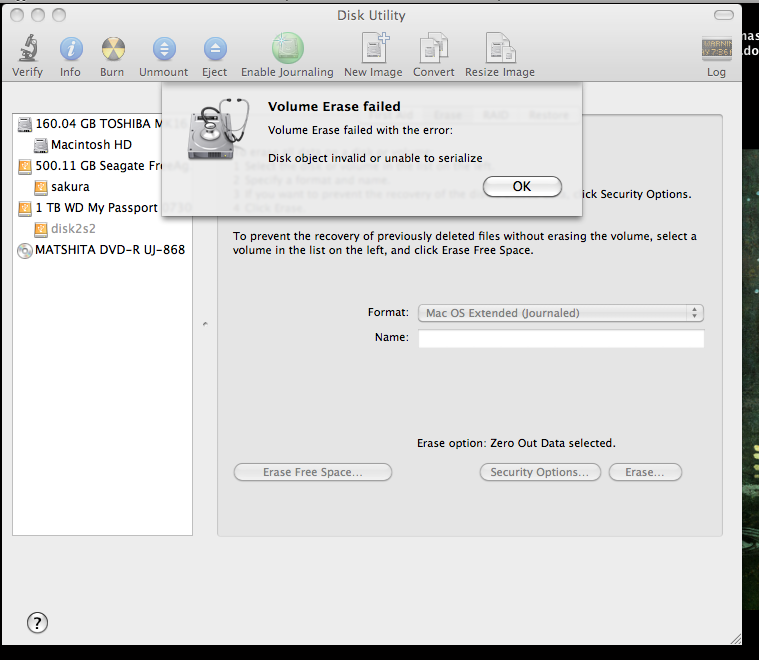759x660 pixels.
Task: Click the Disk Utility icon in the error dialog
Action: click(x=218, y=129)
